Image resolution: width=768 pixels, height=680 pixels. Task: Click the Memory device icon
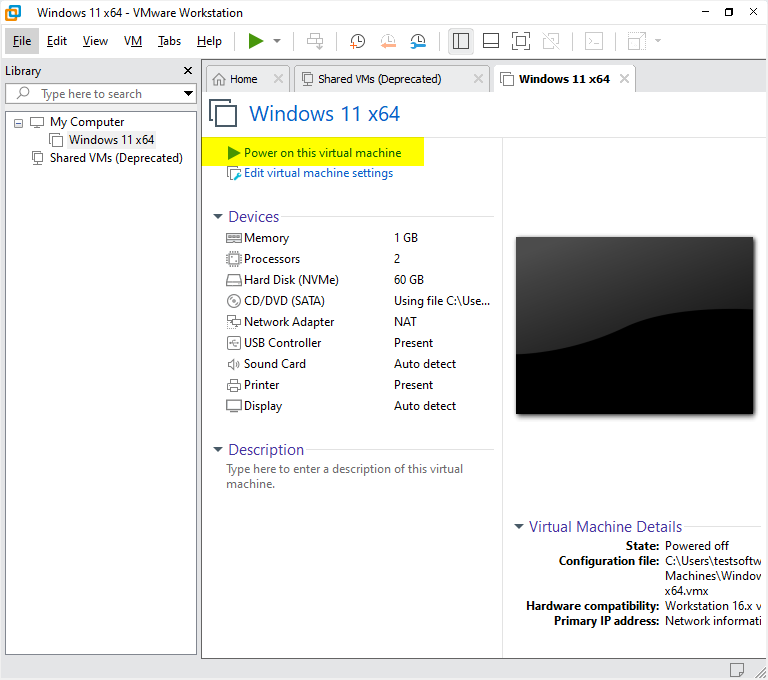pos(234,238)
